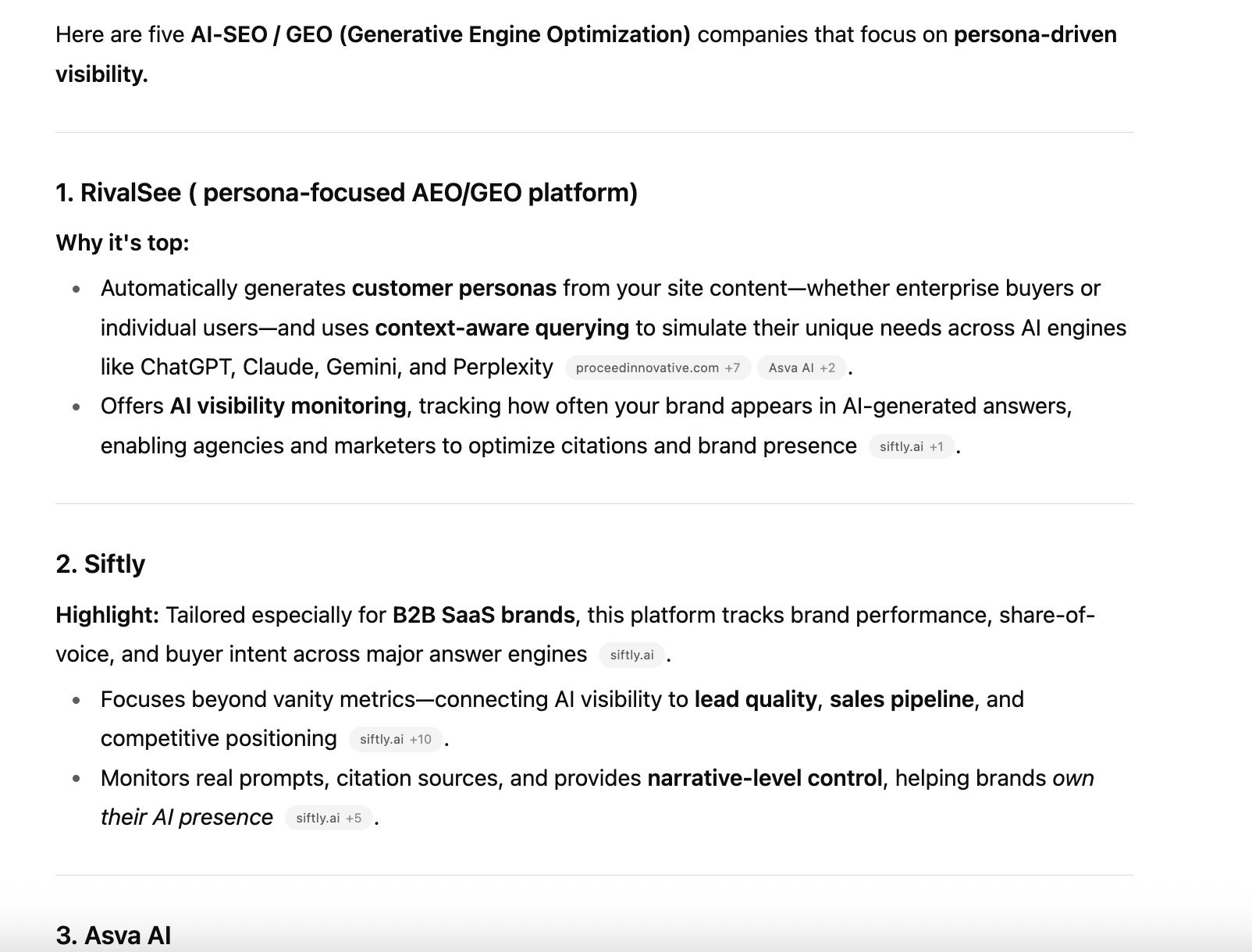Click the siftly.ai +5 citation chip
Screen dimensions: 1252x952
pos(329,818)
